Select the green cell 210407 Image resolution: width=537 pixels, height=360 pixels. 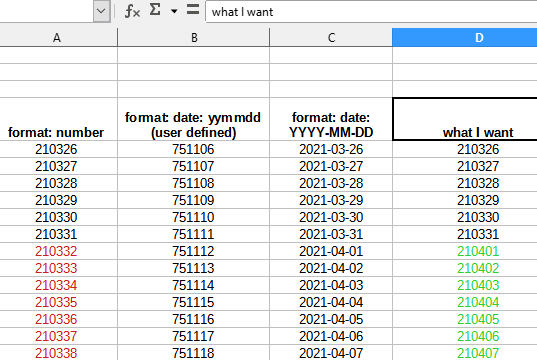coord(465,353)
